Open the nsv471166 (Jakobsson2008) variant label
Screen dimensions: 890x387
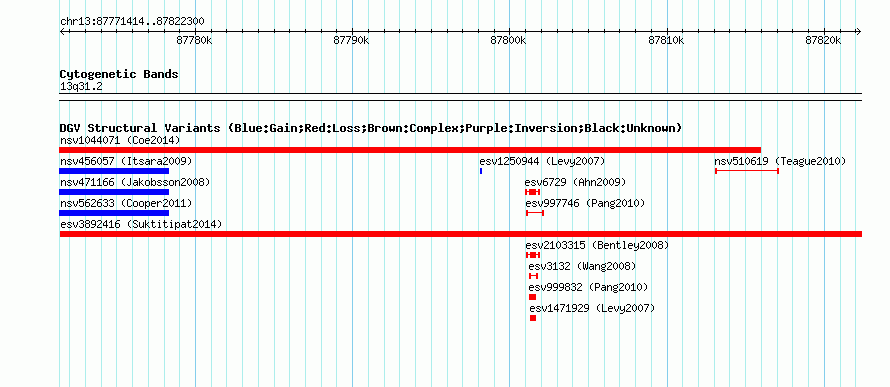135,182
